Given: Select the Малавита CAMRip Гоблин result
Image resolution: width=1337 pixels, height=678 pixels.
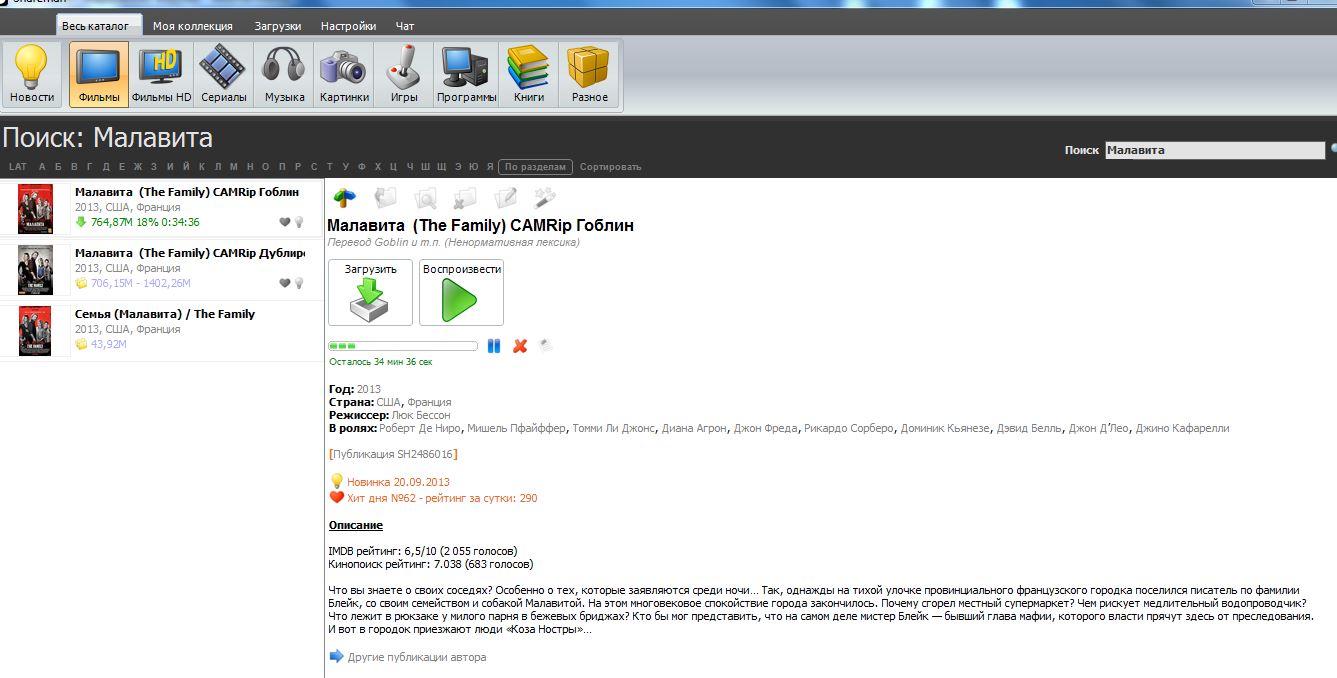Looking at the screenshot, I should click(161, 208).
